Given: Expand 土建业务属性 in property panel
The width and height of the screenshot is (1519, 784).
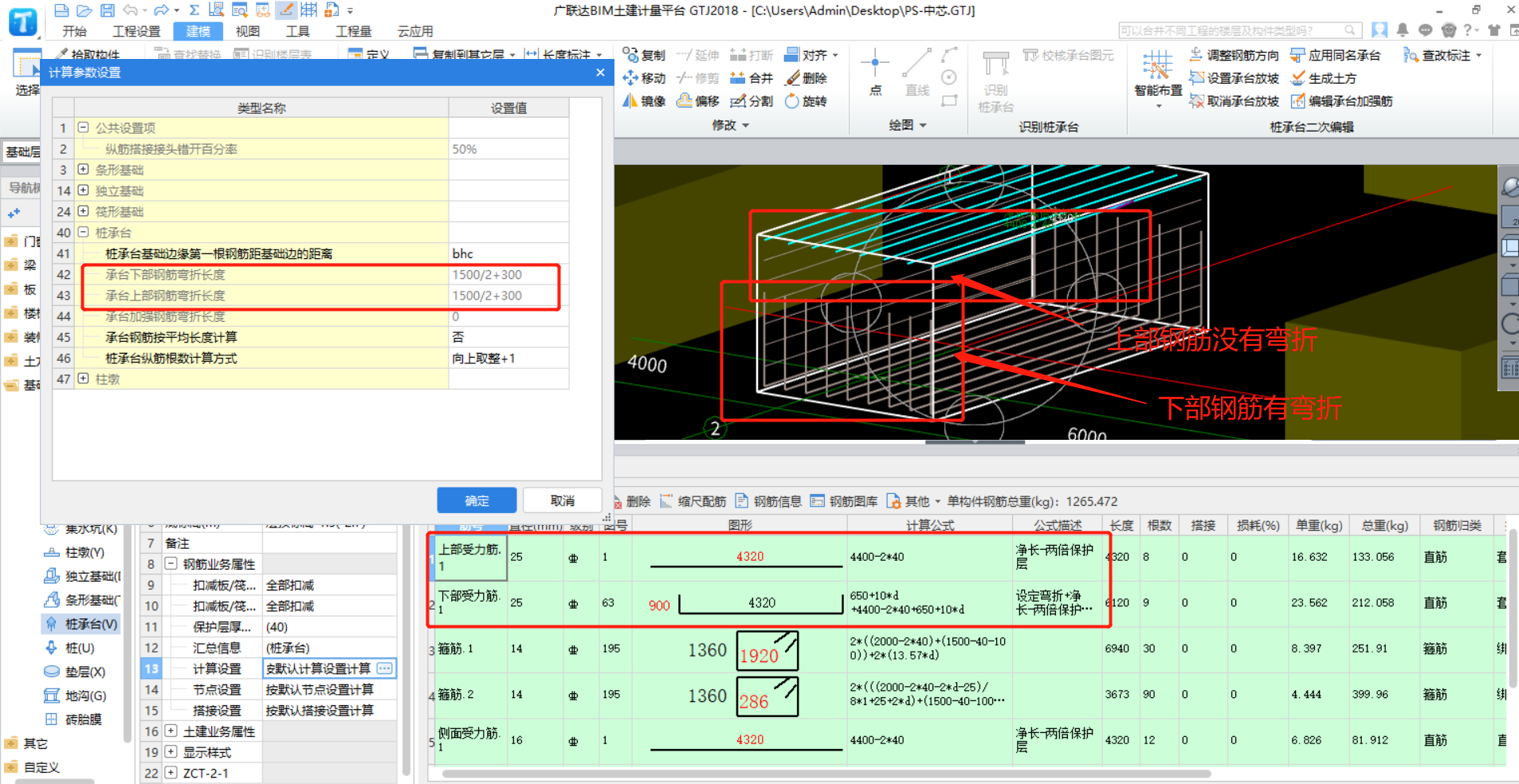Looking at the screenshot, I should pos(171,731).
